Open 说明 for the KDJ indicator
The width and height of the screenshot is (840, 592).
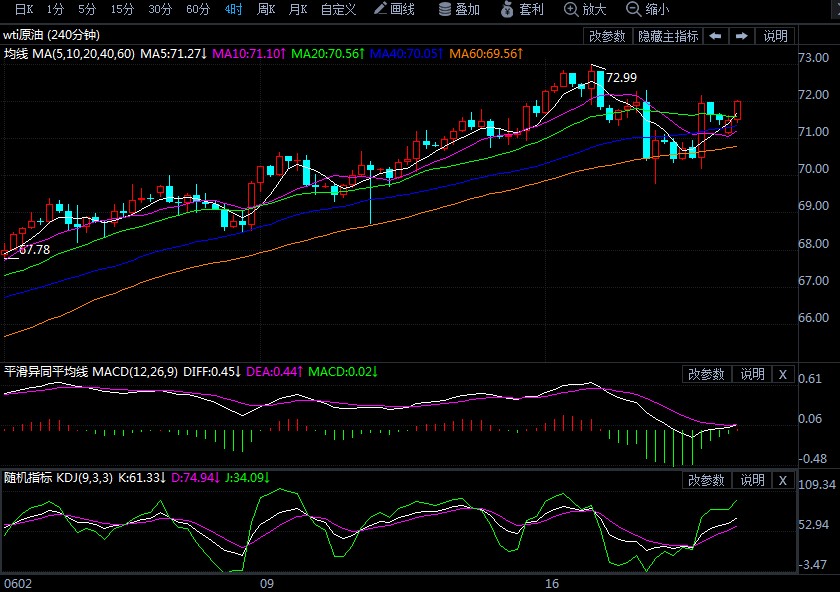[x=752, y=480]
